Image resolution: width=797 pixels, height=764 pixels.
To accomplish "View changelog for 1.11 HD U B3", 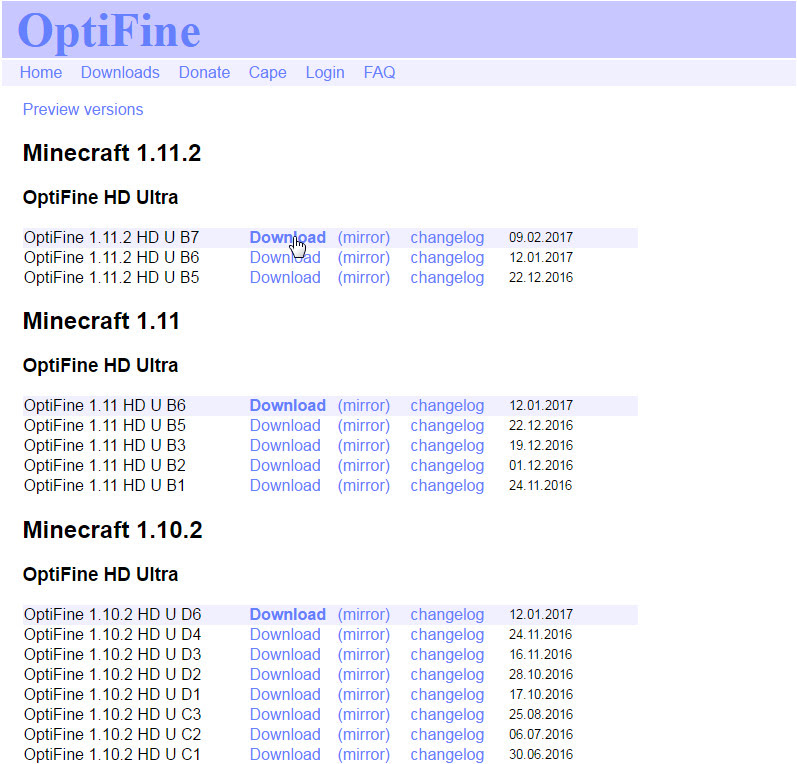I will (447, 445).
